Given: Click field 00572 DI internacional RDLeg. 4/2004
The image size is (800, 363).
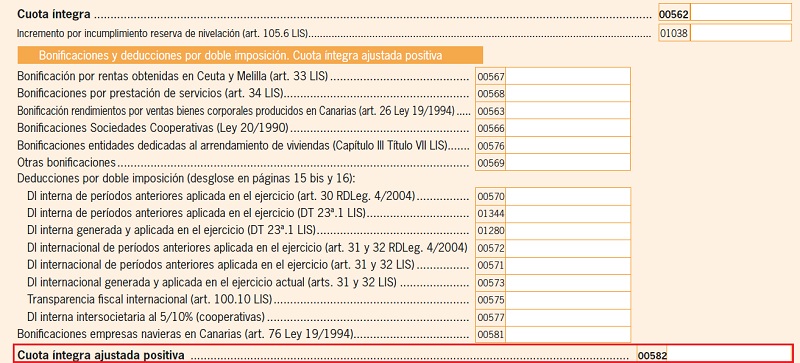Looking at the screenshot, I should click(568, 248).
